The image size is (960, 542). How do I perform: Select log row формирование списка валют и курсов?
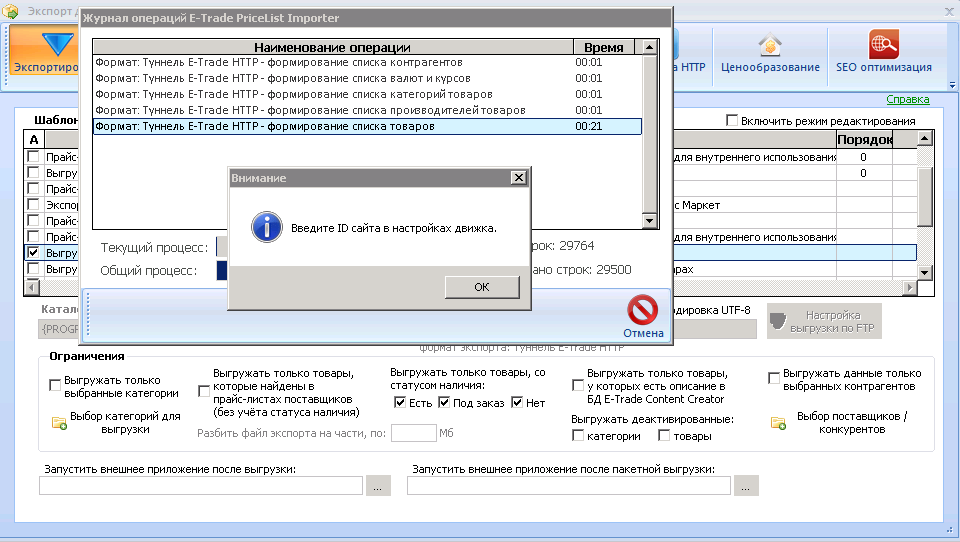(367, 78)
